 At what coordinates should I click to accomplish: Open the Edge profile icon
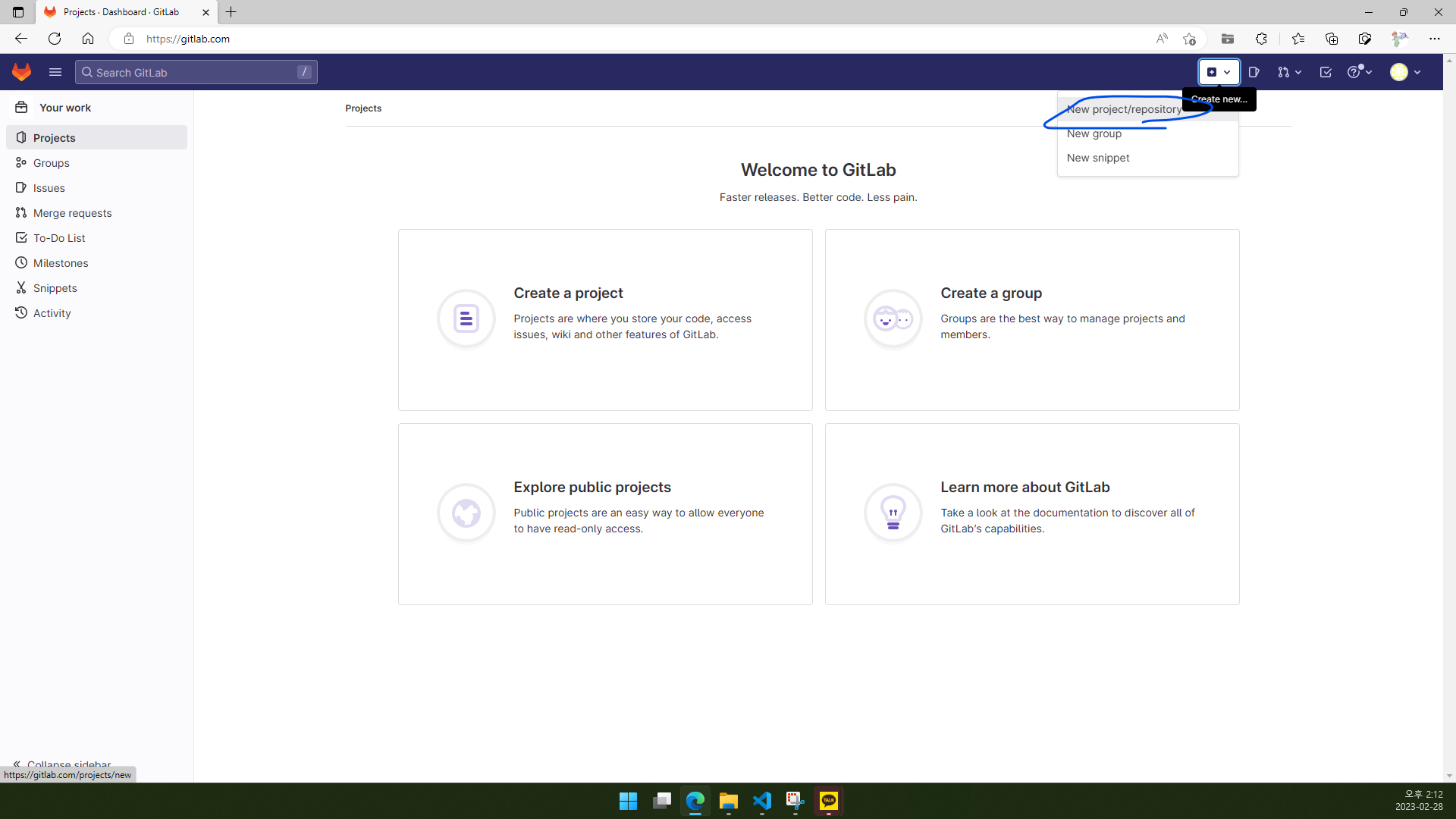[1399, 39]
